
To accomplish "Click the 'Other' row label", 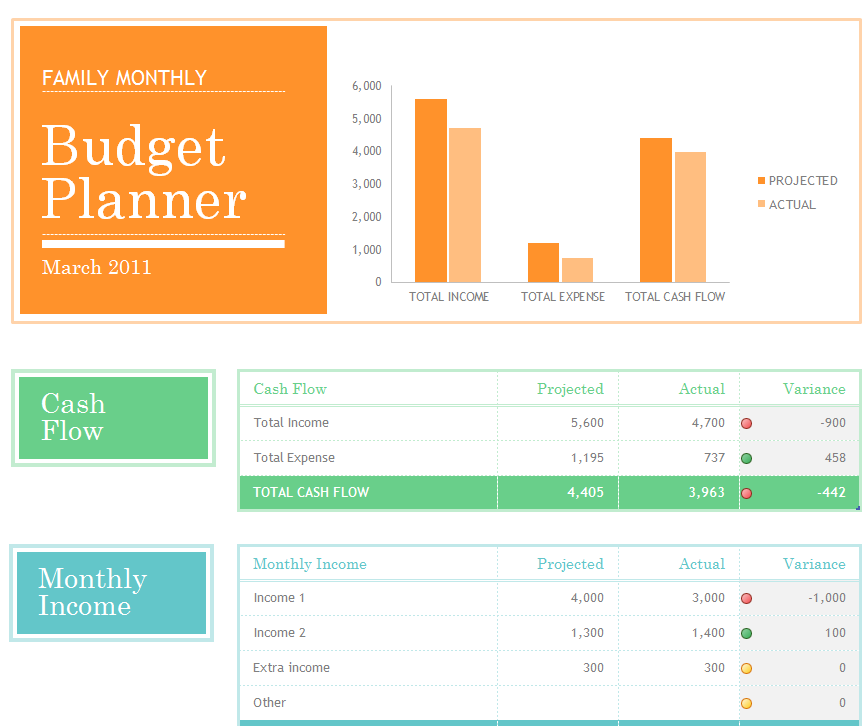I will pos(269,702).
